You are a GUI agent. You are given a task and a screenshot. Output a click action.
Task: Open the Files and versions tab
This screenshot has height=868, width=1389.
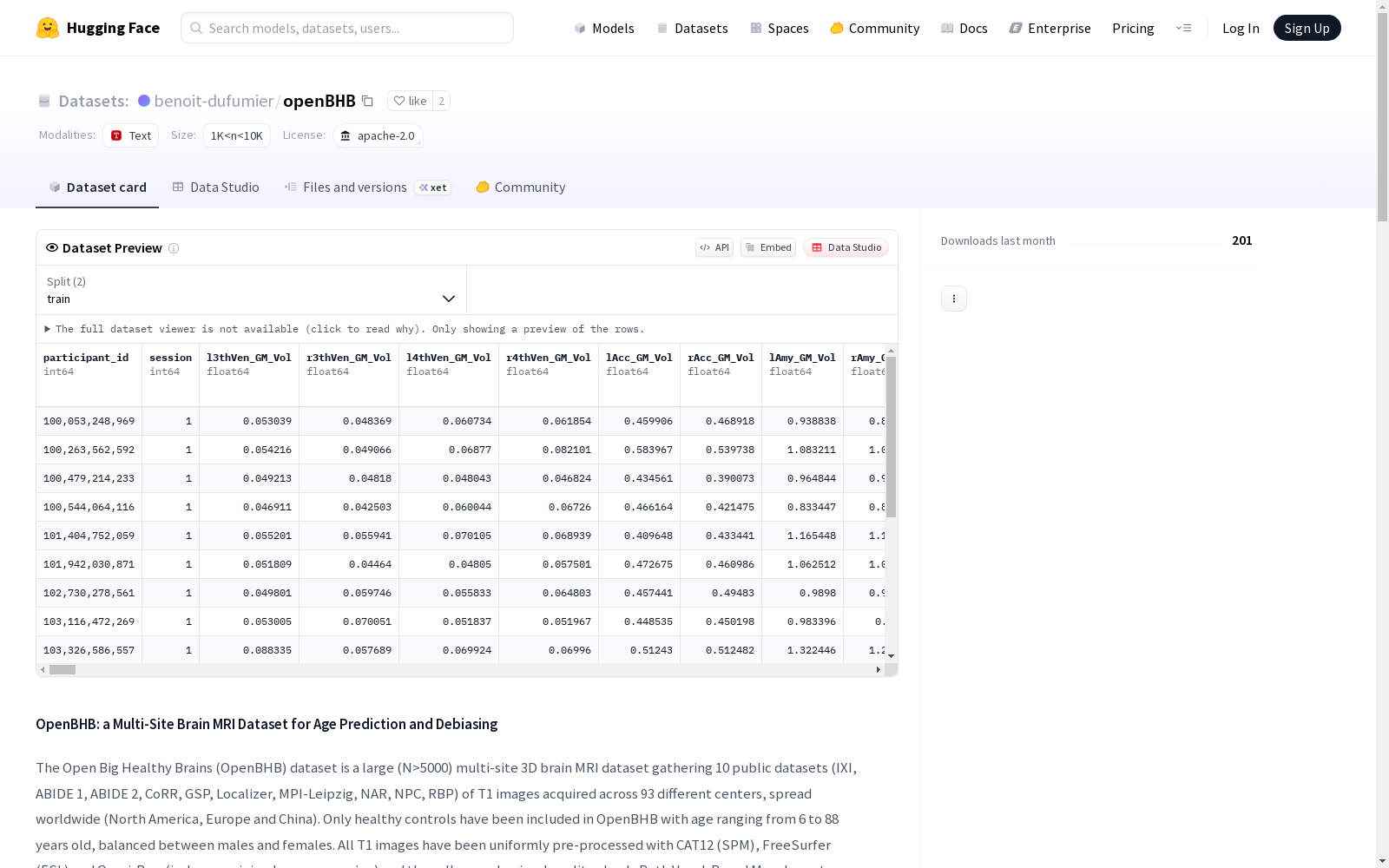[x=367, y=187]
